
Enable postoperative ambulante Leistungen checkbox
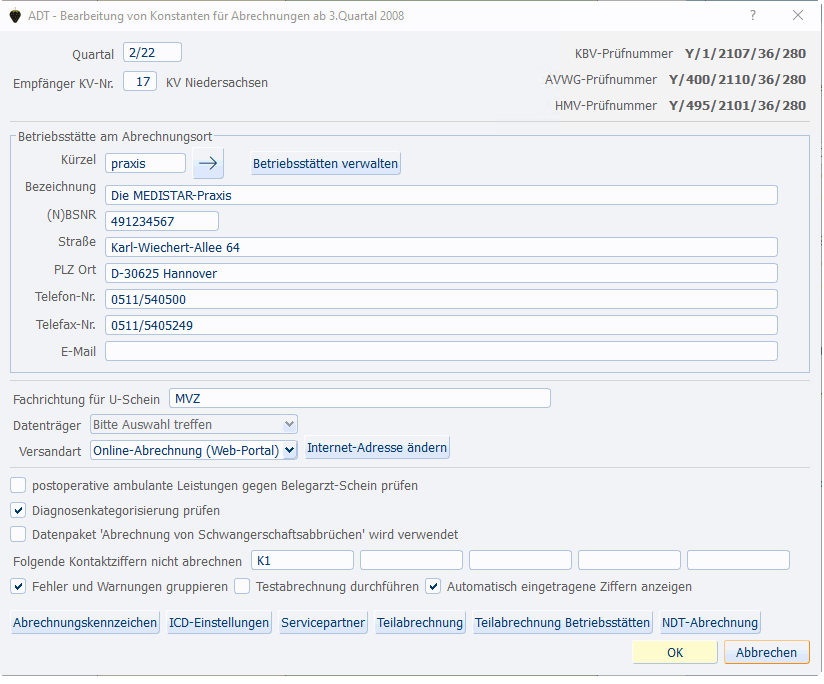[17, 484]
